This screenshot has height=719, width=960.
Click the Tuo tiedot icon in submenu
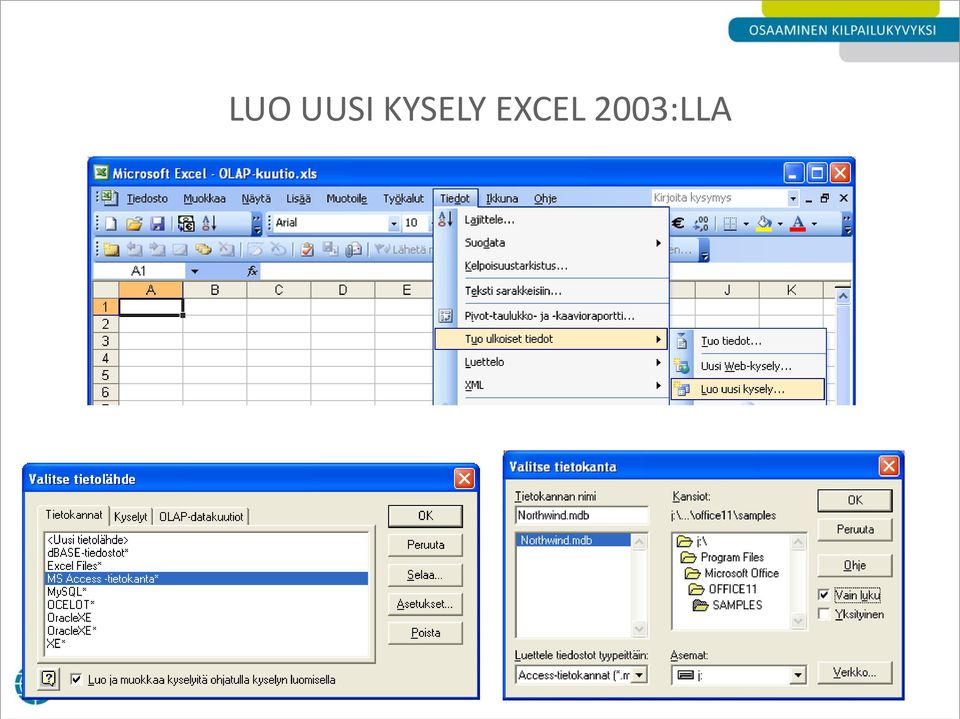[682, 341]
